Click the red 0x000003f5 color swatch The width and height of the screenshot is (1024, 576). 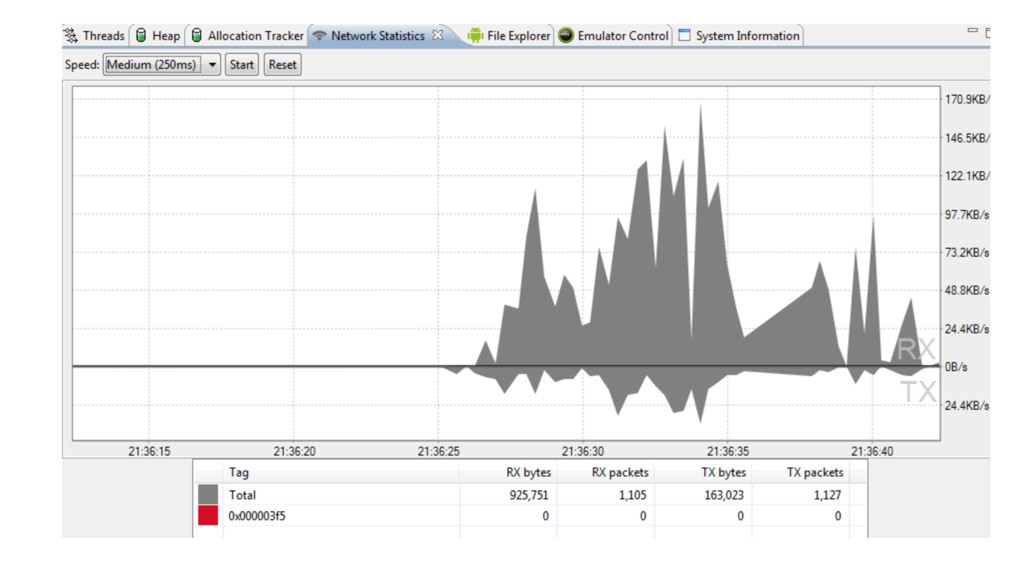tap(208, 515)
